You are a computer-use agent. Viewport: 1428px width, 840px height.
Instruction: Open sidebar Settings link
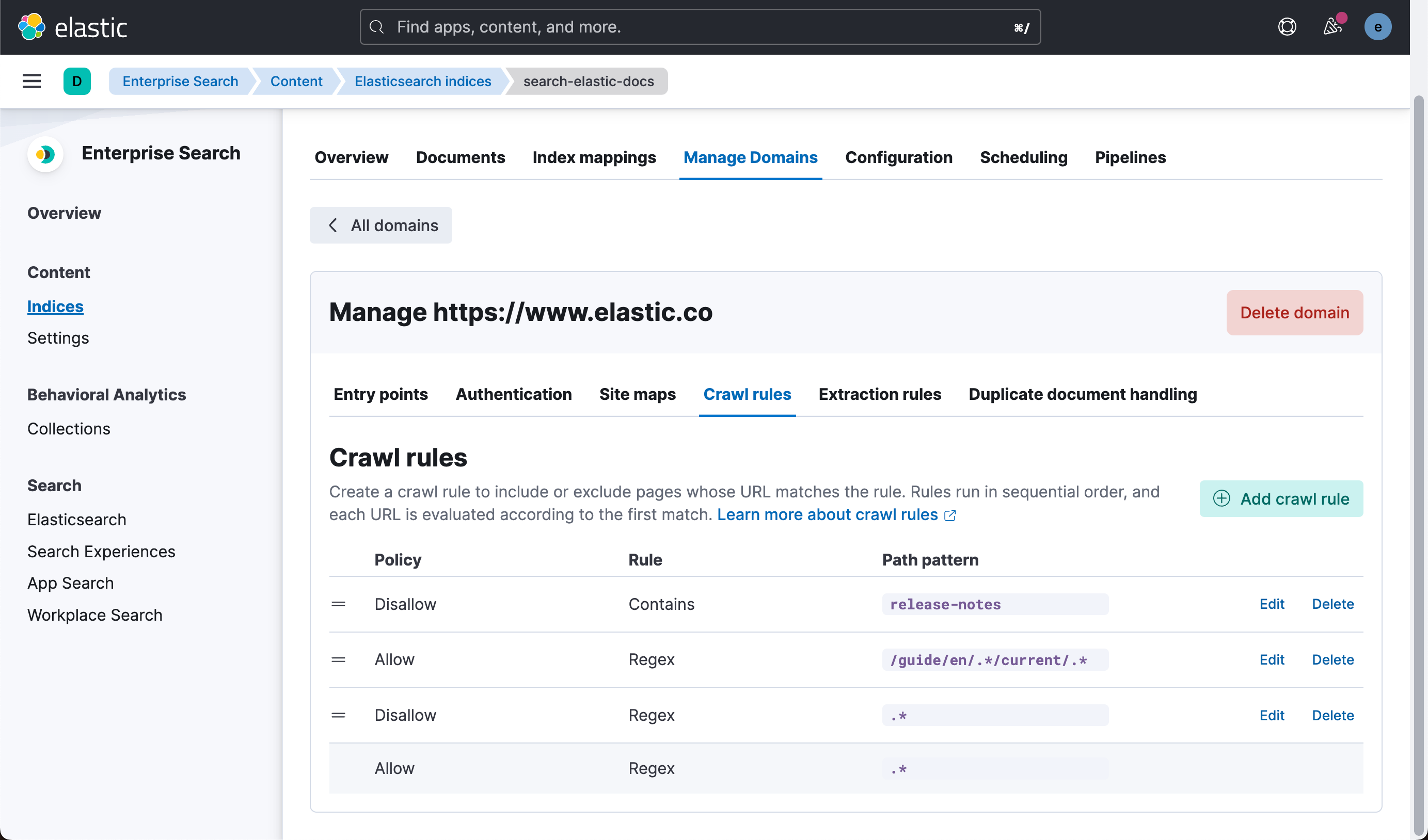point(58,338)
